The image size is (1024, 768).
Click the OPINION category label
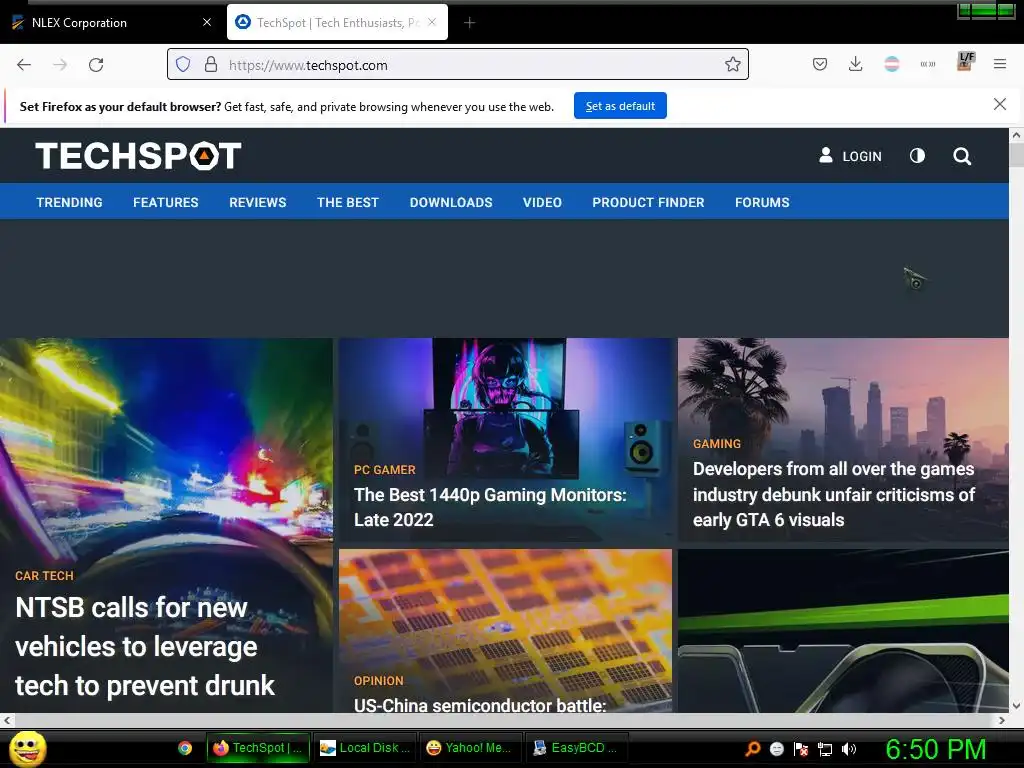pyautogui.click(x=379, y=681)
